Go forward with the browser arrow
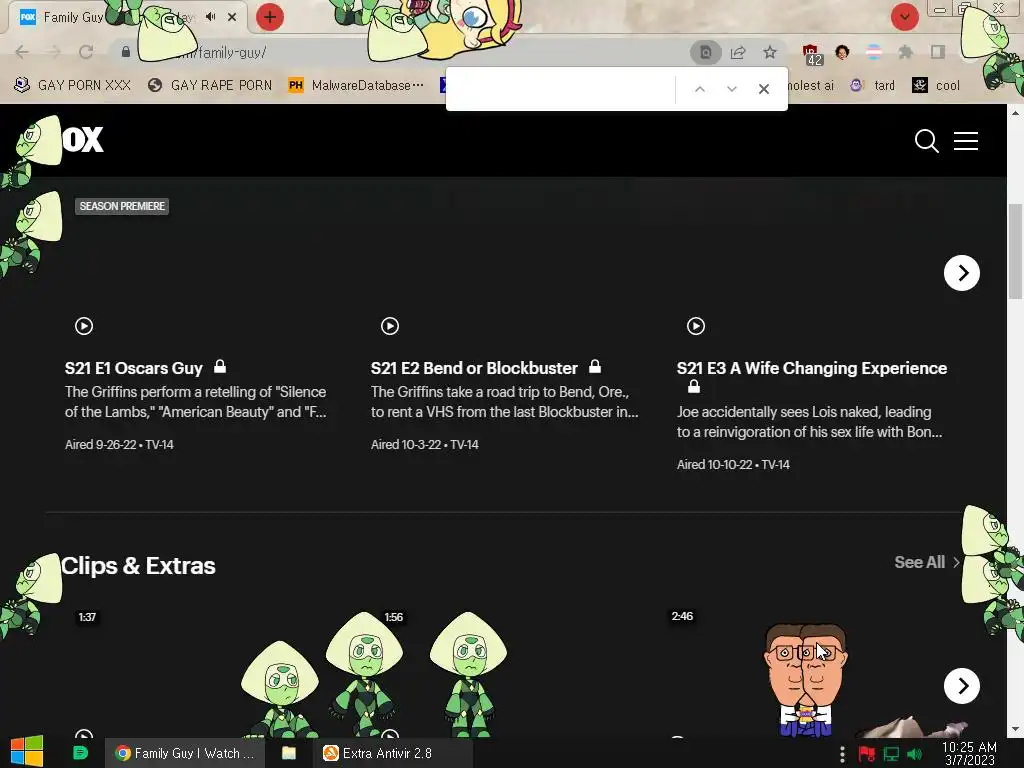 point(54,52)
